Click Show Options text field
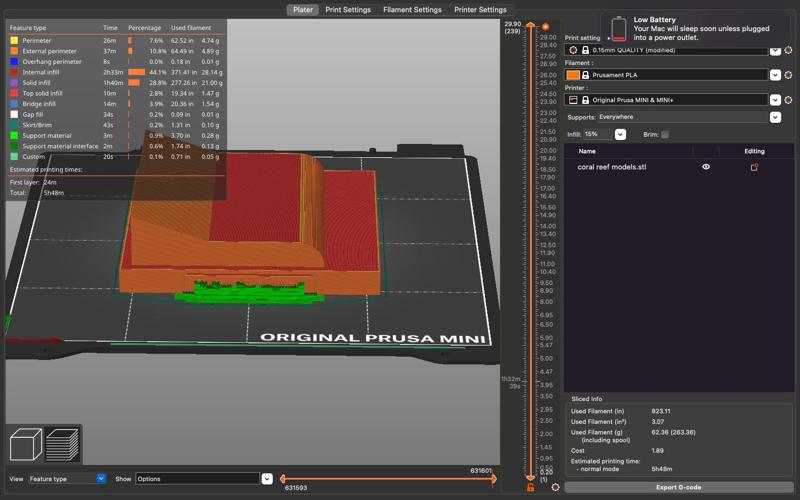800x500 pixels. coord(198,479)
